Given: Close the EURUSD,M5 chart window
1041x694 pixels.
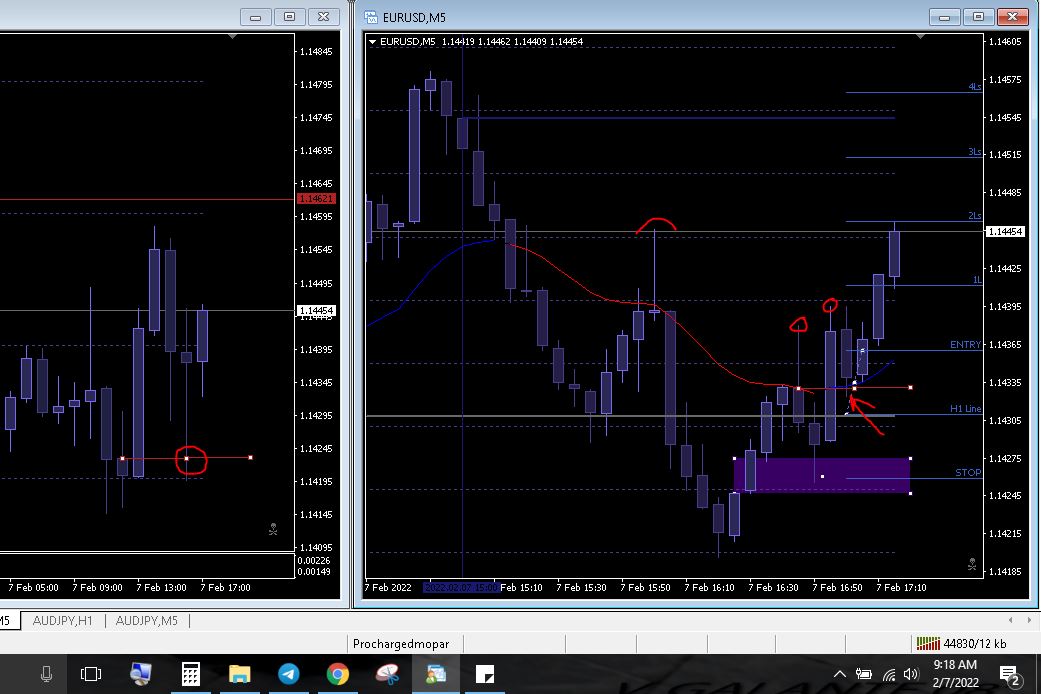Looking at the screenshot, I should (x=1012, y=17).
